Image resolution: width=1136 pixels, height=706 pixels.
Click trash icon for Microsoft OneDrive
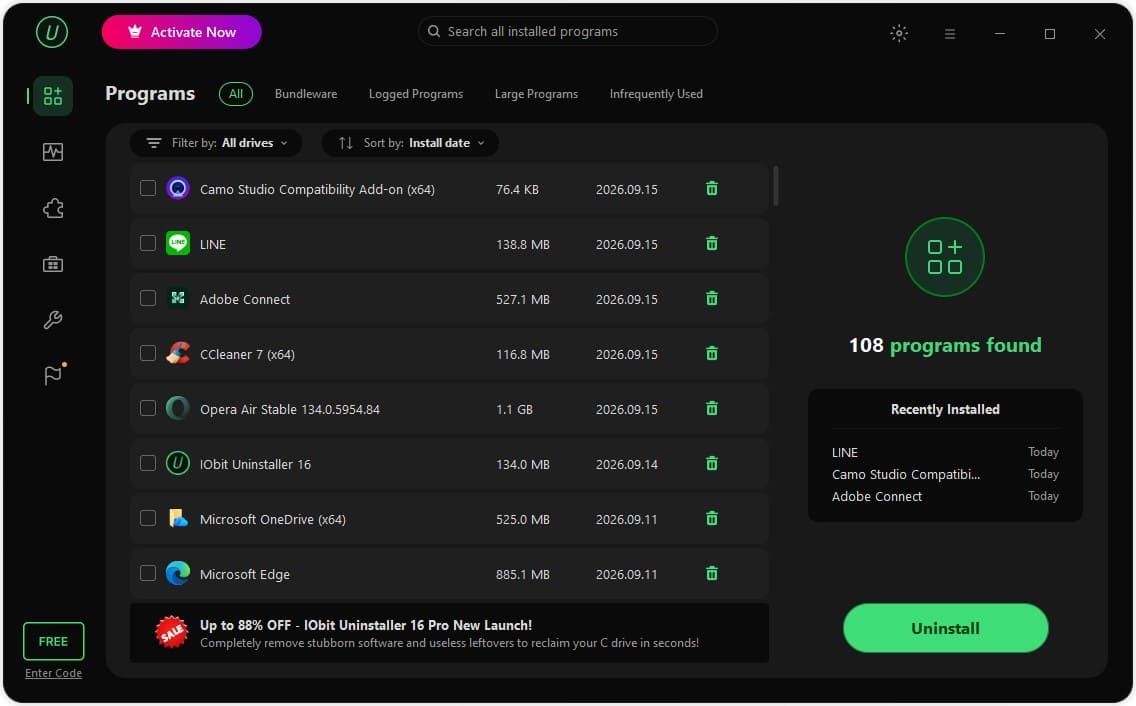(x=712, y=518)
